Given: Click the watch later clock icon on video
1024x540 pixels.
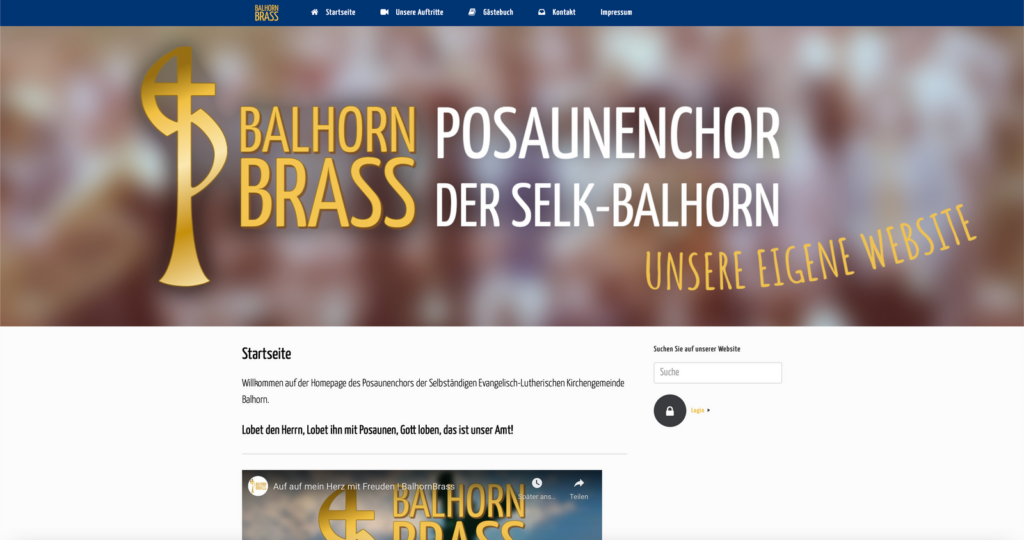Looking at the screenshot, I should coord(537,483).
